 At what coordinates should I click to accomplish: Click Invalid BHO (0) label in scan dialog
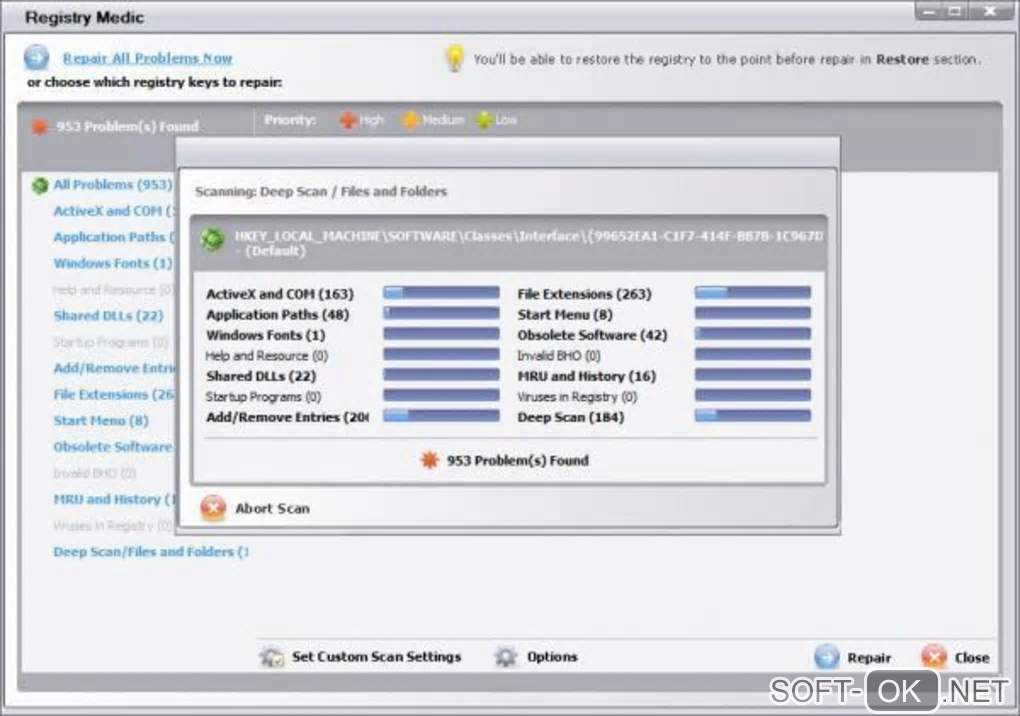559,356
